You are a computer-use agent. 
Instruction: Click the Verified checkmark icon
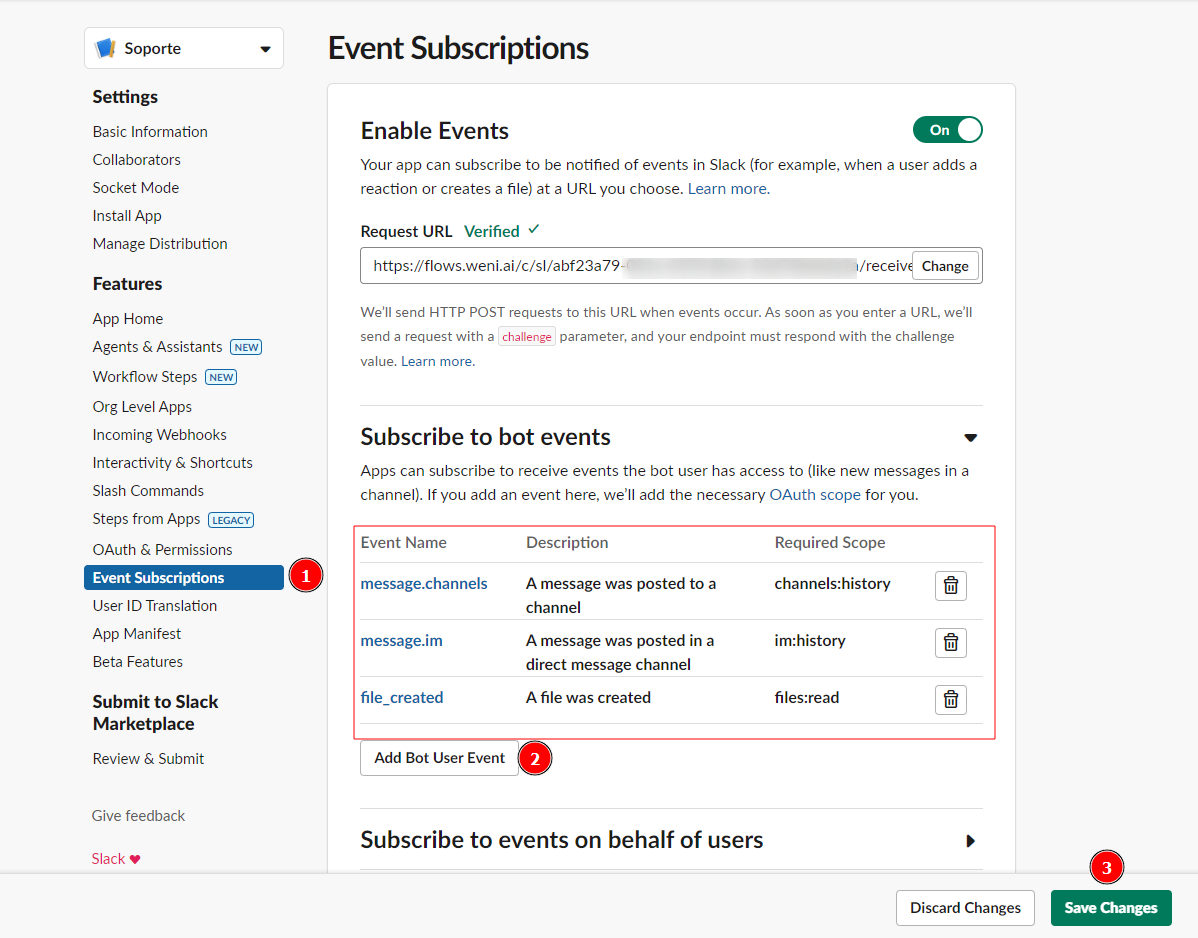click(534, 229)
